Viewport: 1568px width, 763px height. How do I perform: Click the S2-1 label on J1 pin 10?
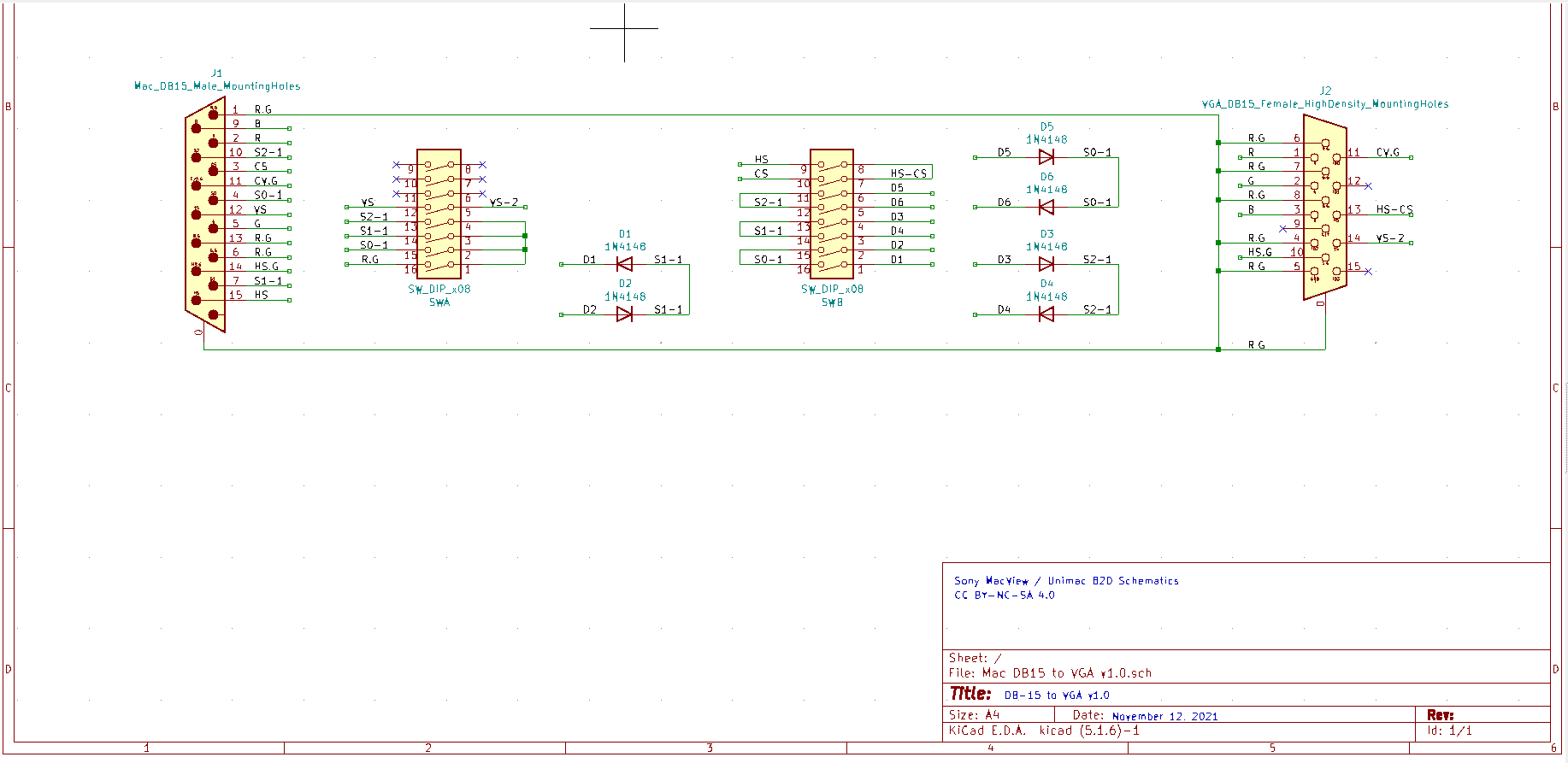[268, 152]
